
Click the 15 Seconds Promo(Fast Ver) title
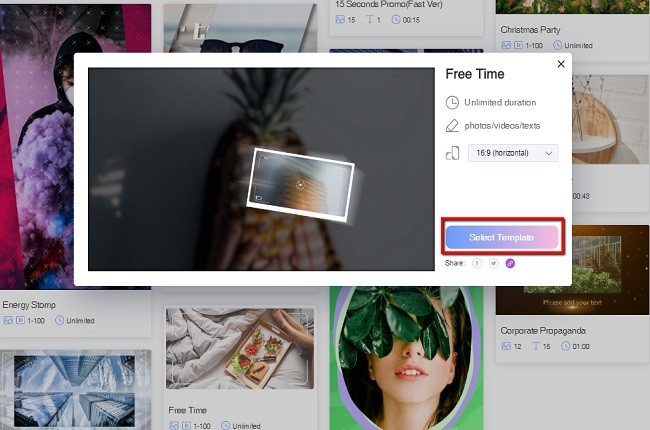pyautogui.click(x=391, y=3)
